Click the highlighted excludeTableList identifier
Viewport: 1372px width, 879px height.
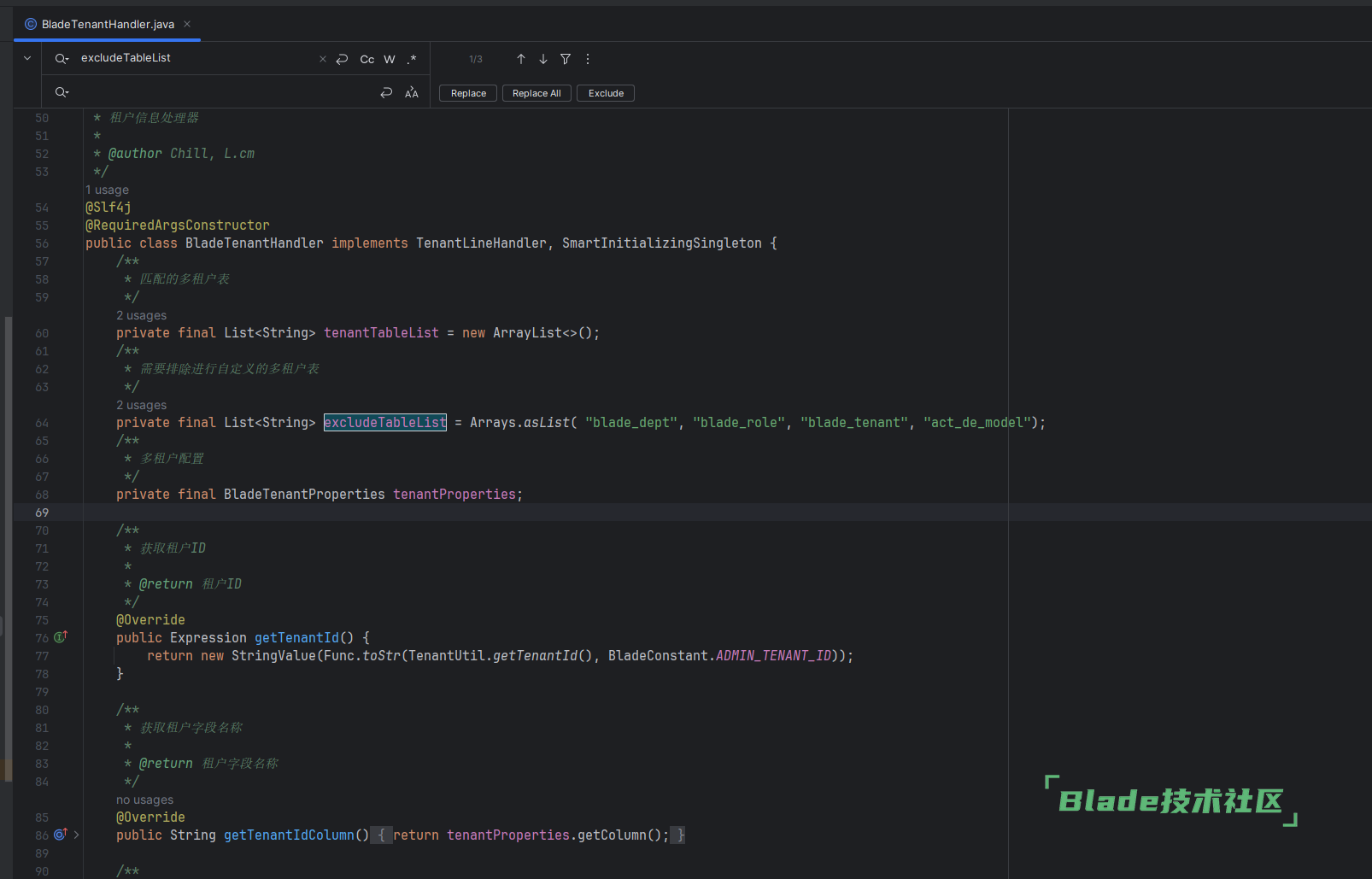[385, 422]
